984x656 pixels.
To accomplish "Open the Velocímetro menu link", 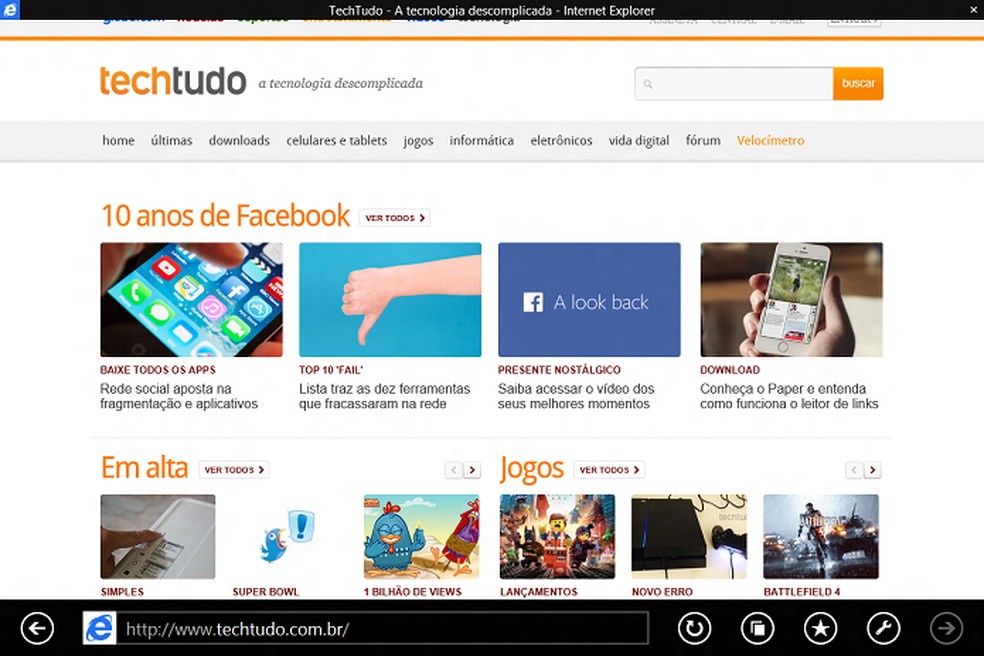I will tap(770, 141).
